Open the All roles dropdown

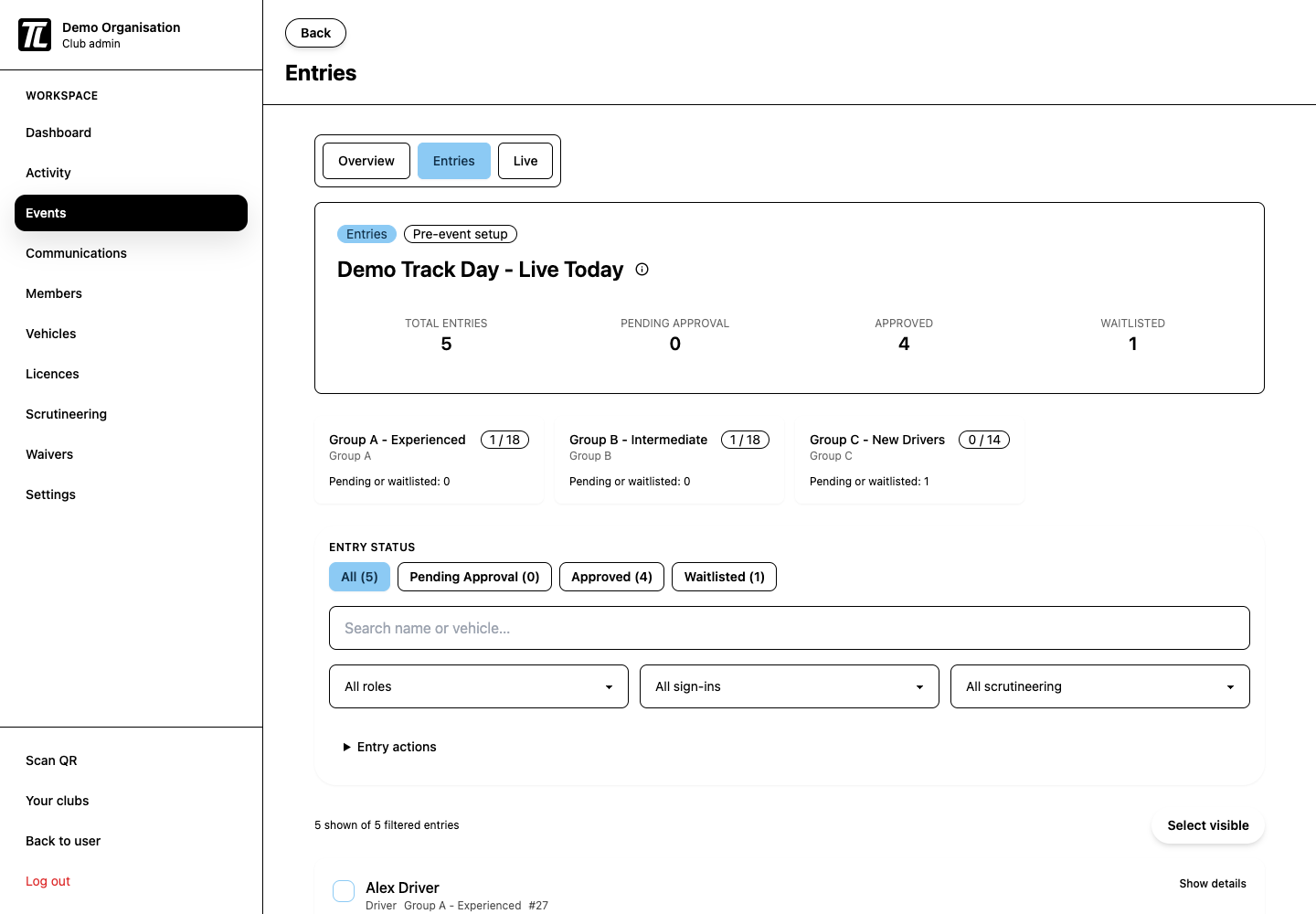point(479,686)
